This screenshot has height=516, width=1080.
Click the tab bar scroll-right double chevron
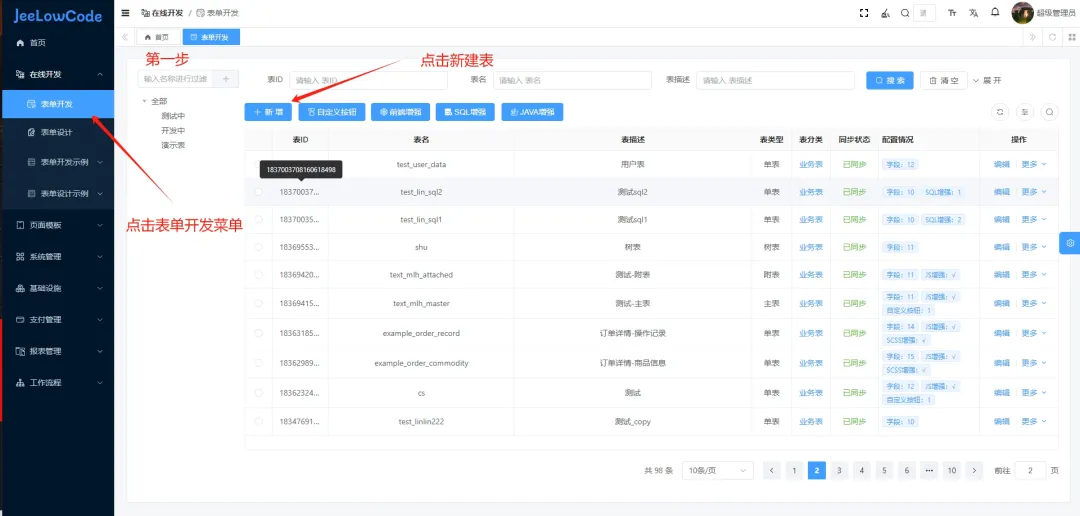click(1032, 37)
